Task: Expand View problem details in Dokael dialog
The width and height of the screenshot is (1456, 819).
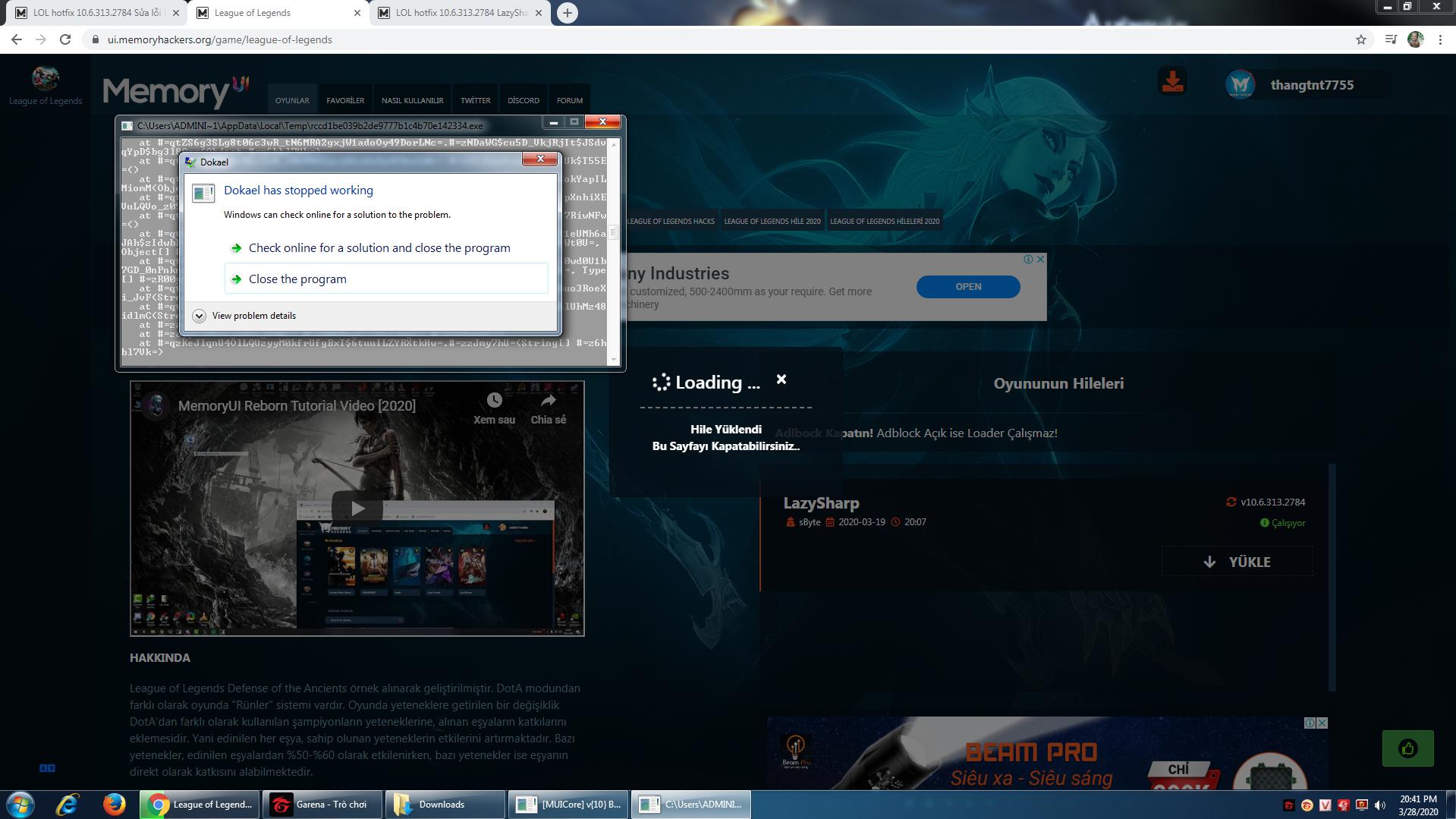Action: pos(244,316)
